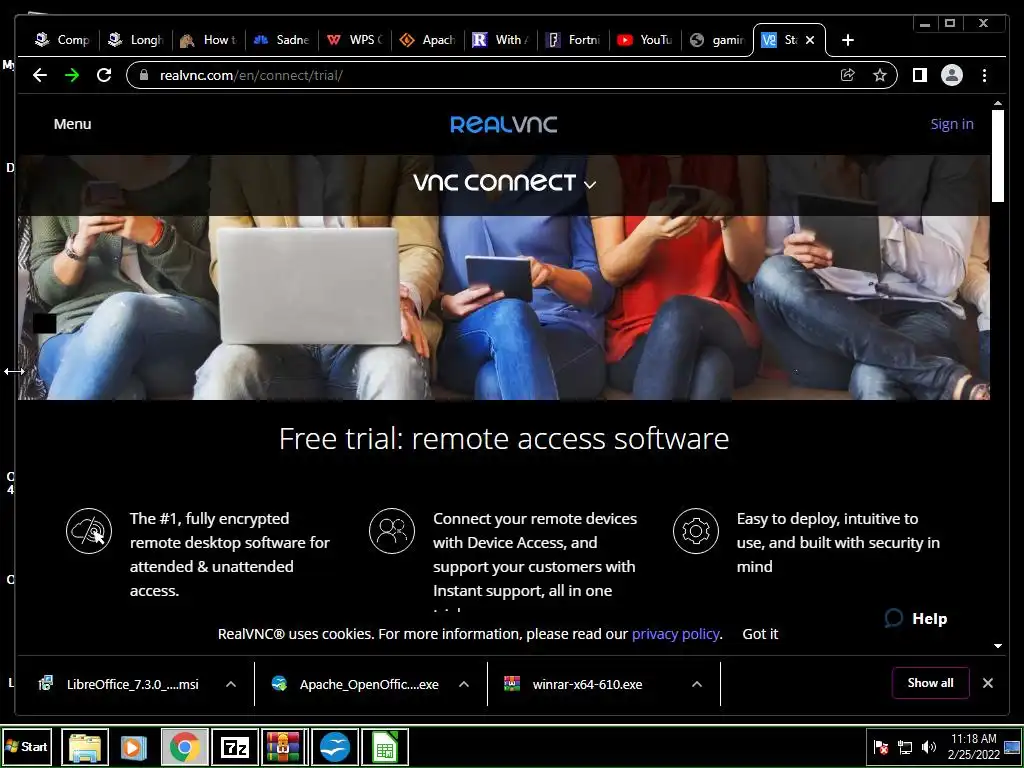Expand LibreOffice download options chevron

pos(231,684)
